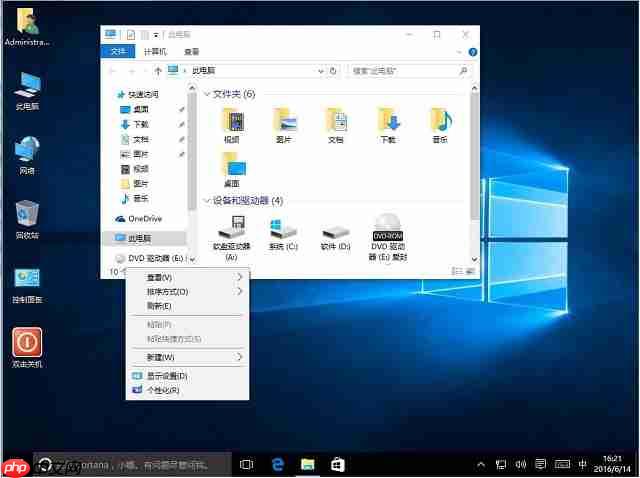Select the 此电脑 desktop icon
The width and height of the screenshot is (640, 478).
click(x=27, y=91)
